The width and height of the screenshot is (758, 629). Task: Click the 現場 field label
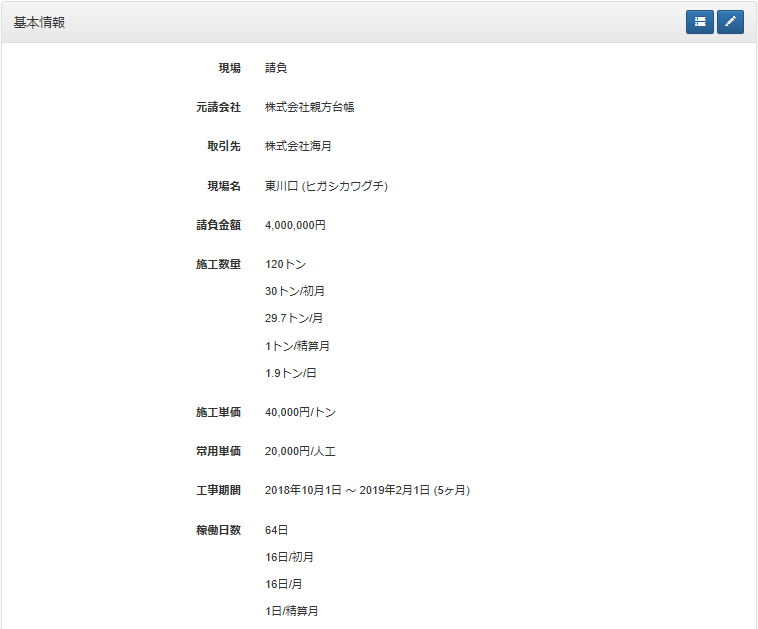(229, 68)
